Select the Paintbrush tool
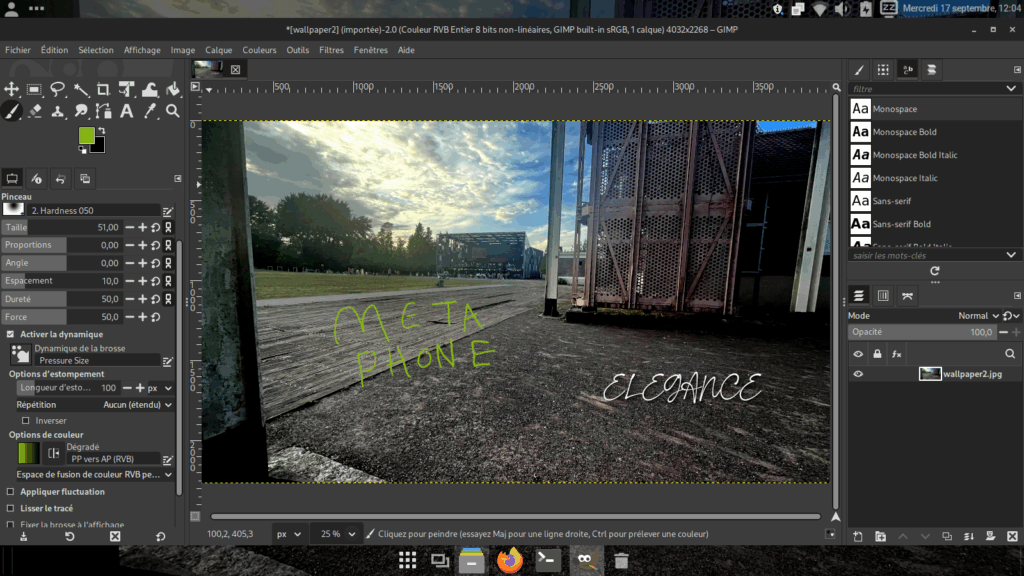Image resolution: width=1024 pixels, height=576 pixels. coord(12,112)
